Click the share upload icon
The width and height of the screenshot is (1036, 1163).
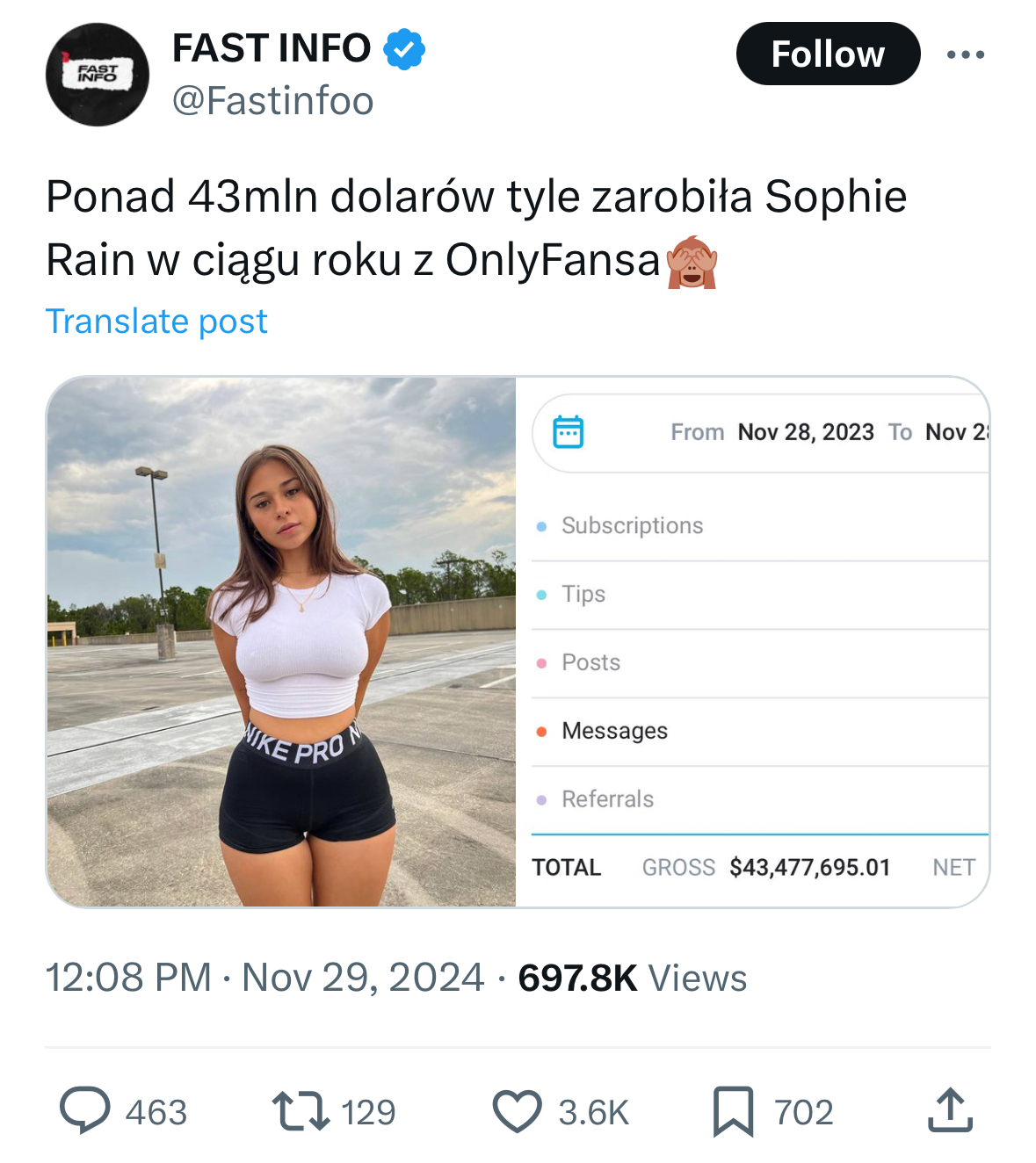950,1110
